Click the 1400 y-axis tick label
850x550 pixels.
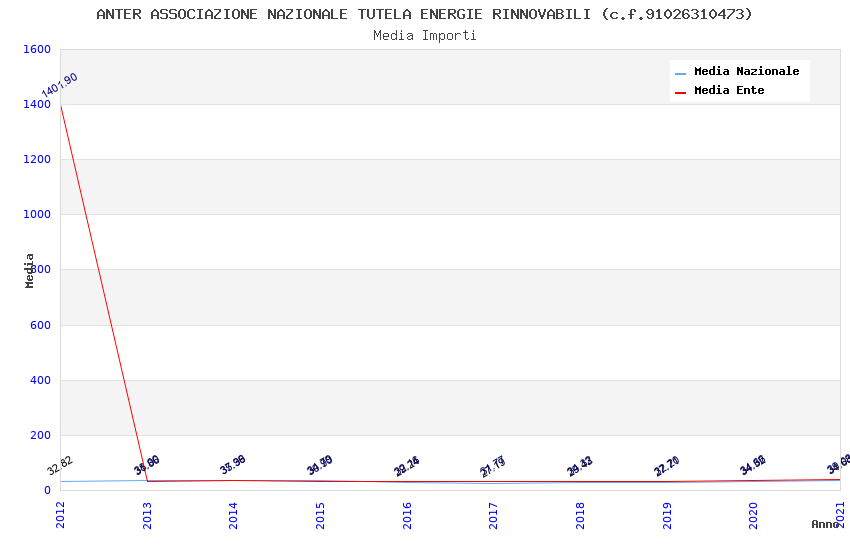[37, 105]
